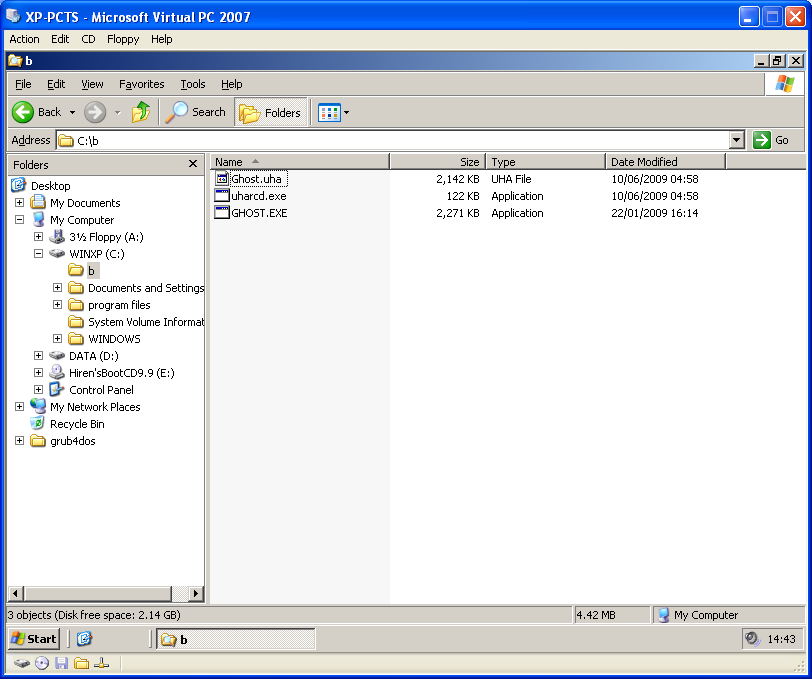
Task: Open Virtual PC Action menu
Action: pyautogui.click(x=24, y=39)
